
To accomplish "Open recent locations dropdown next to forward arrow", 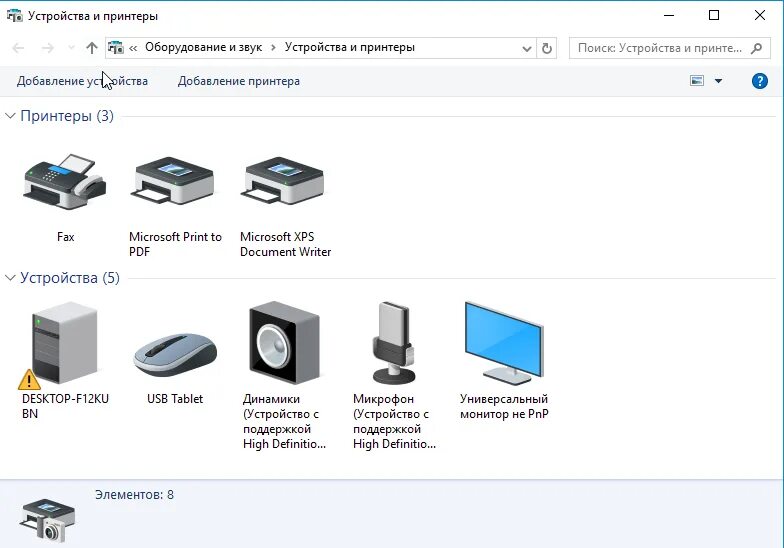I will point(72,48).
